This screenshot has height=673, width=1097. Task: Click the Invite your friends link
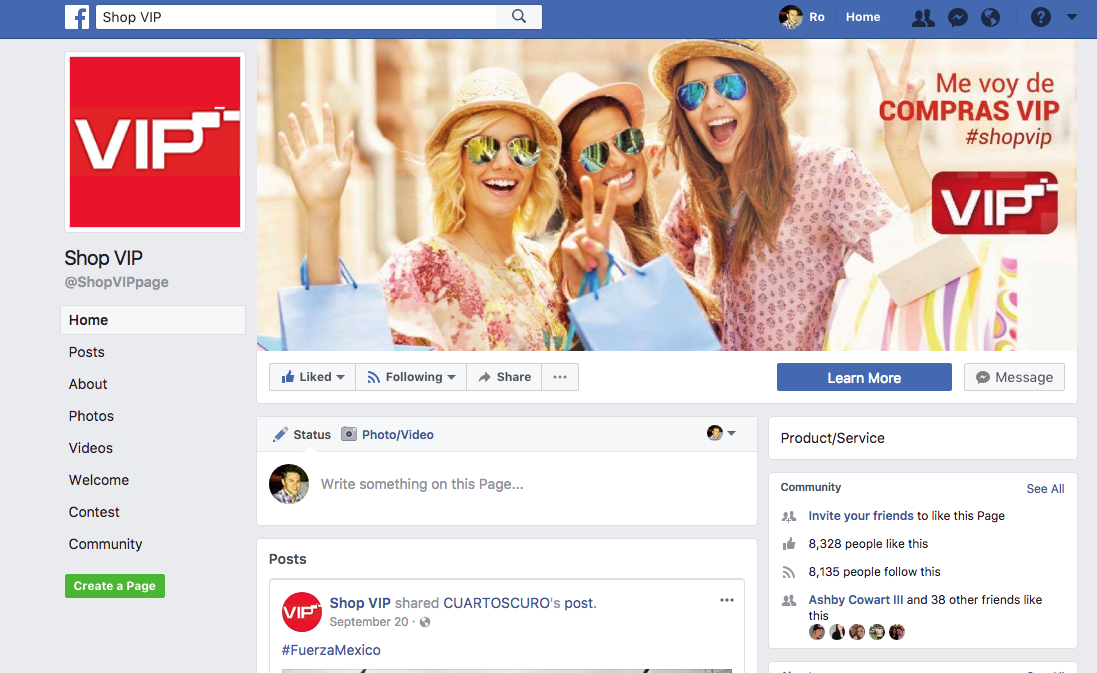coord(861,516)
